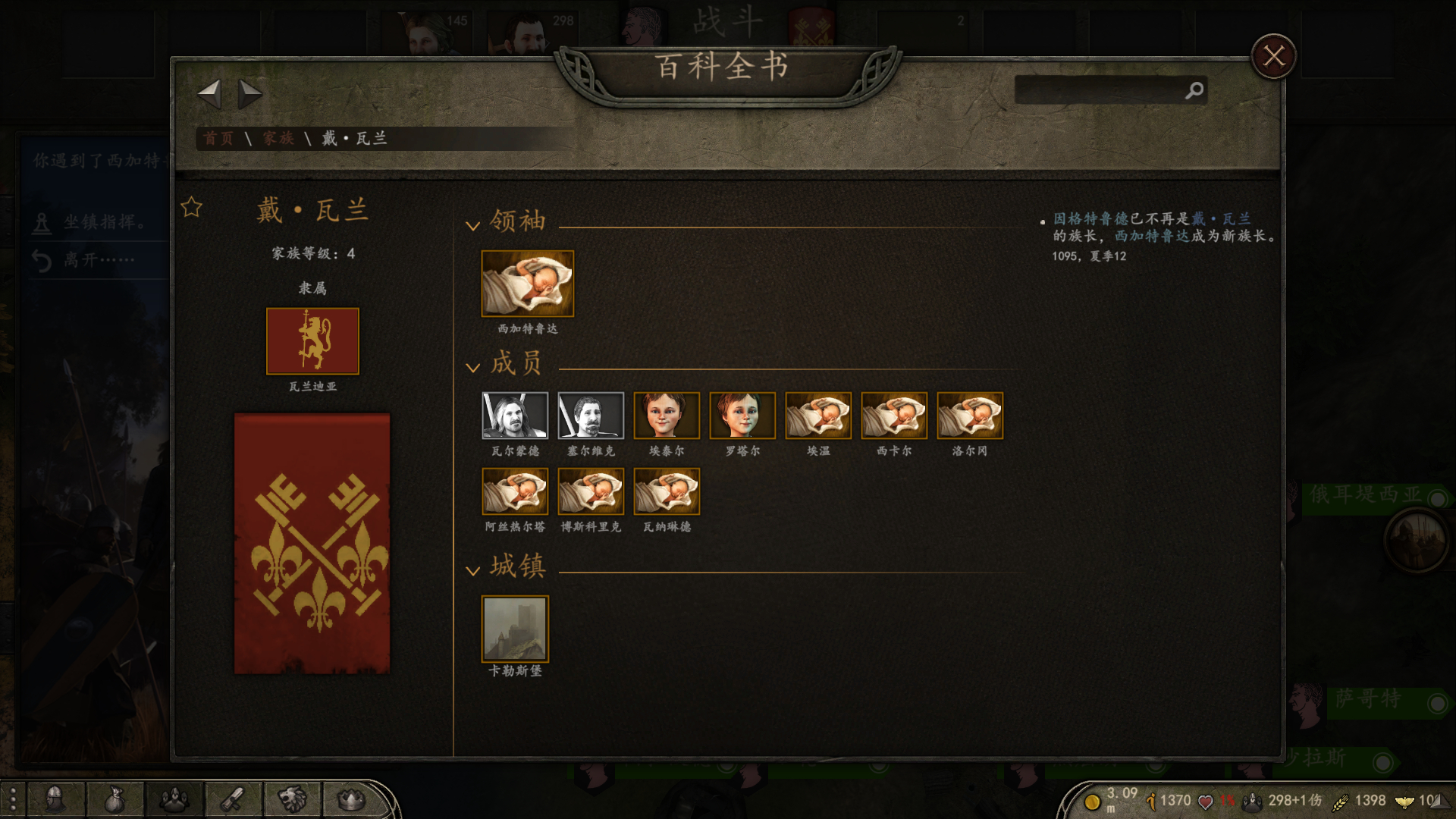1456x819 pixels.
Task: Open leader 西加特鲁达 portrait
Action: pos(528,284)
